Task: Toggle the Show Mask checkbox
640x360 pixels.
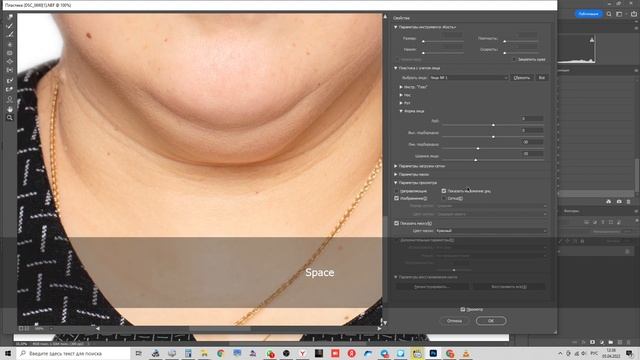Action: [396, 223]
